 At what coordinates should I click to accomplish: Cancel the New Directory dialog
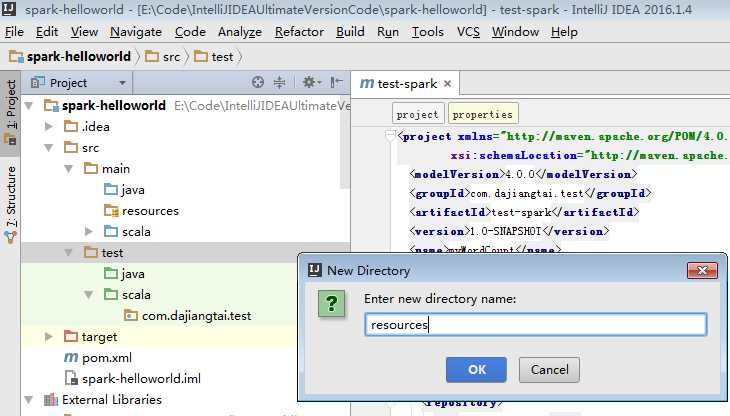[x=549, y=369]
